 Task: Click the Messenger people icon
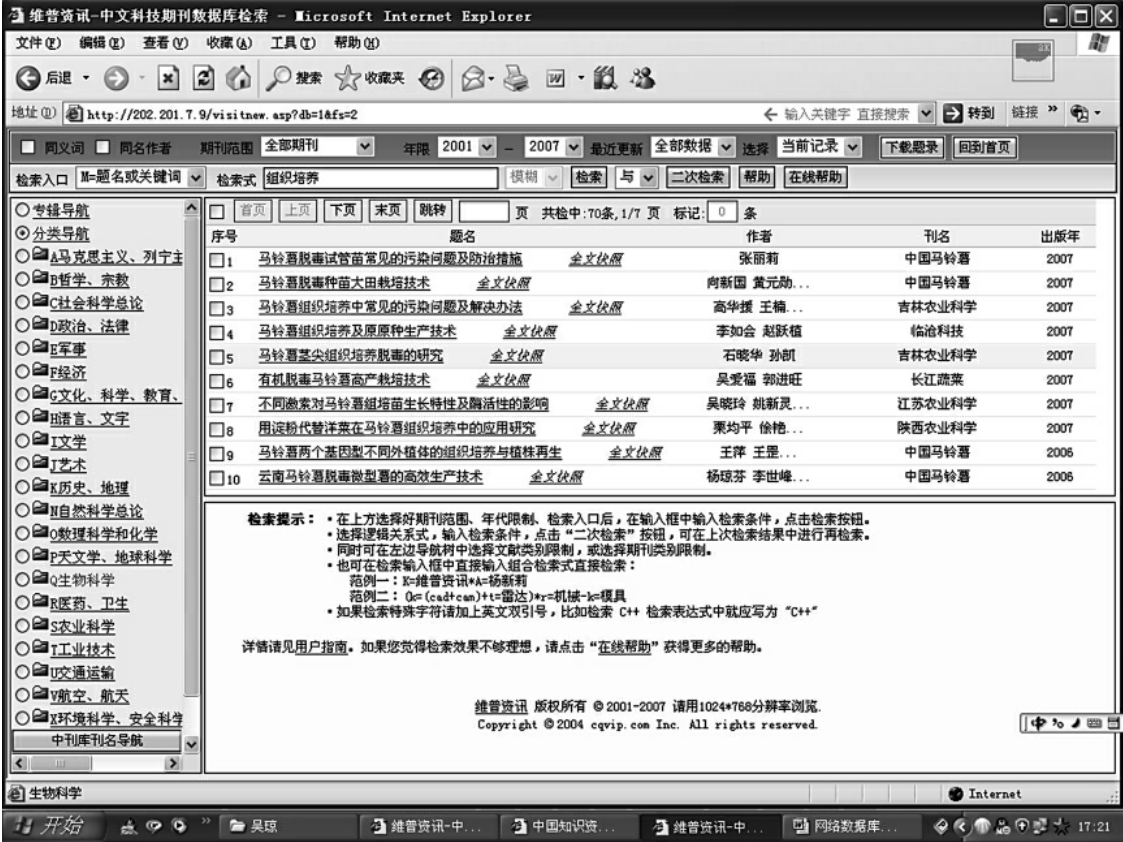point(642,78)
